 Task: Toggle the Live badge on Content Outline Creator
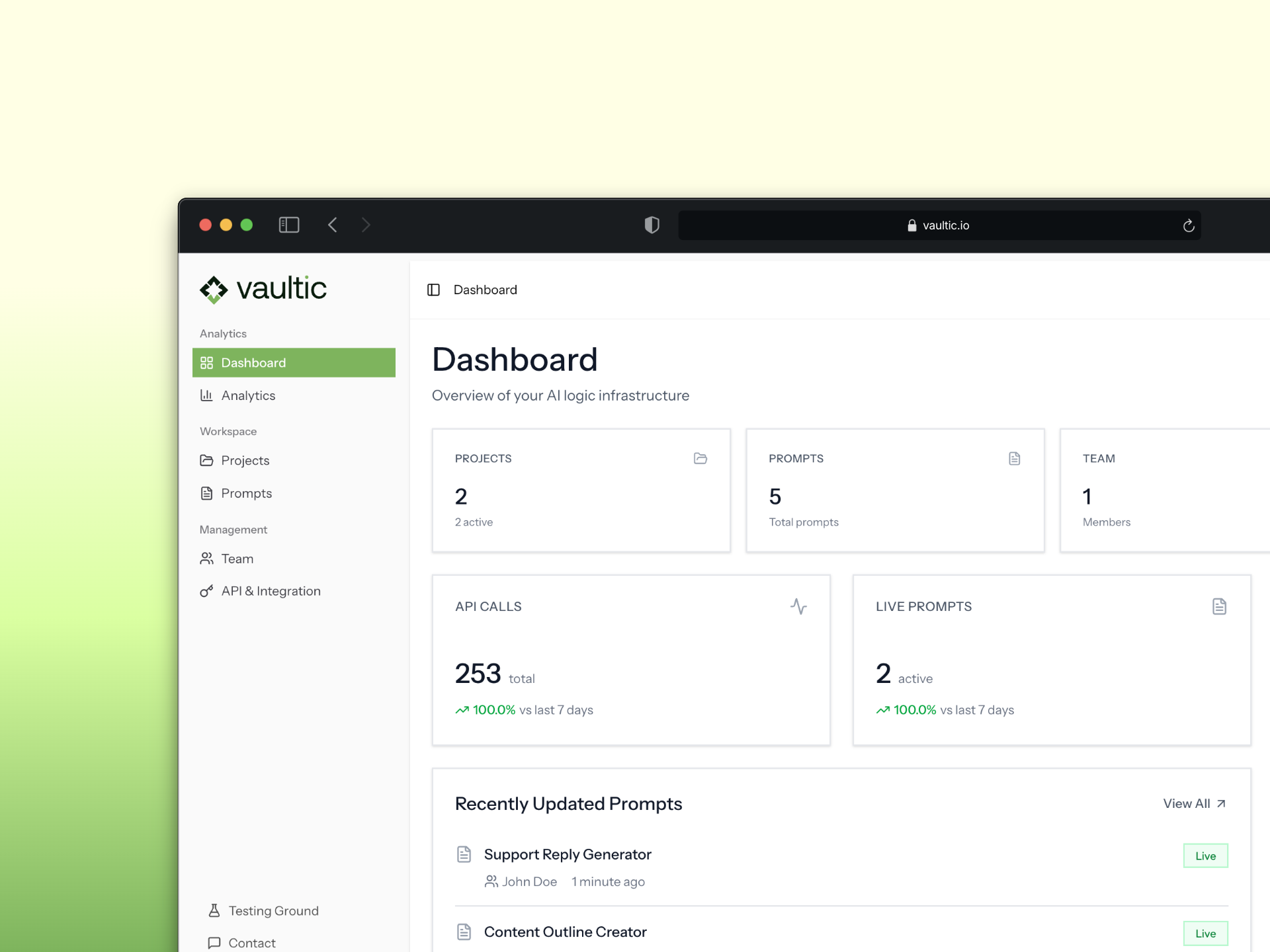tap(1205, 933)
